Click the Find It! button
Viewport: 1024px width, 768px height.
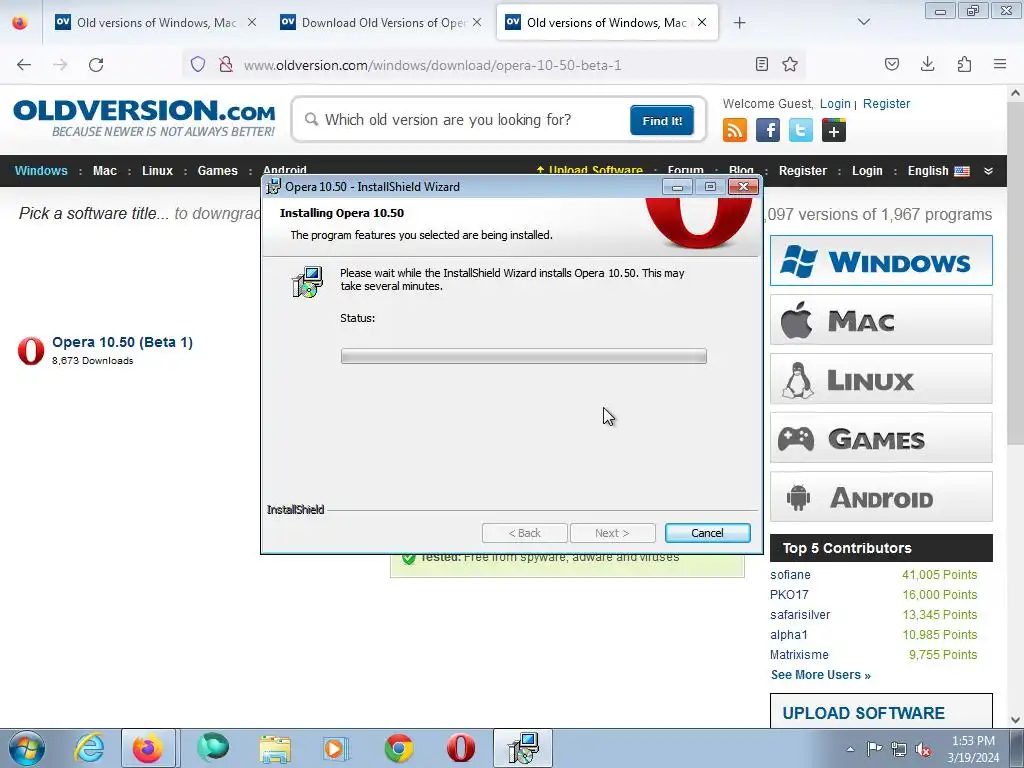click(662, 121)
